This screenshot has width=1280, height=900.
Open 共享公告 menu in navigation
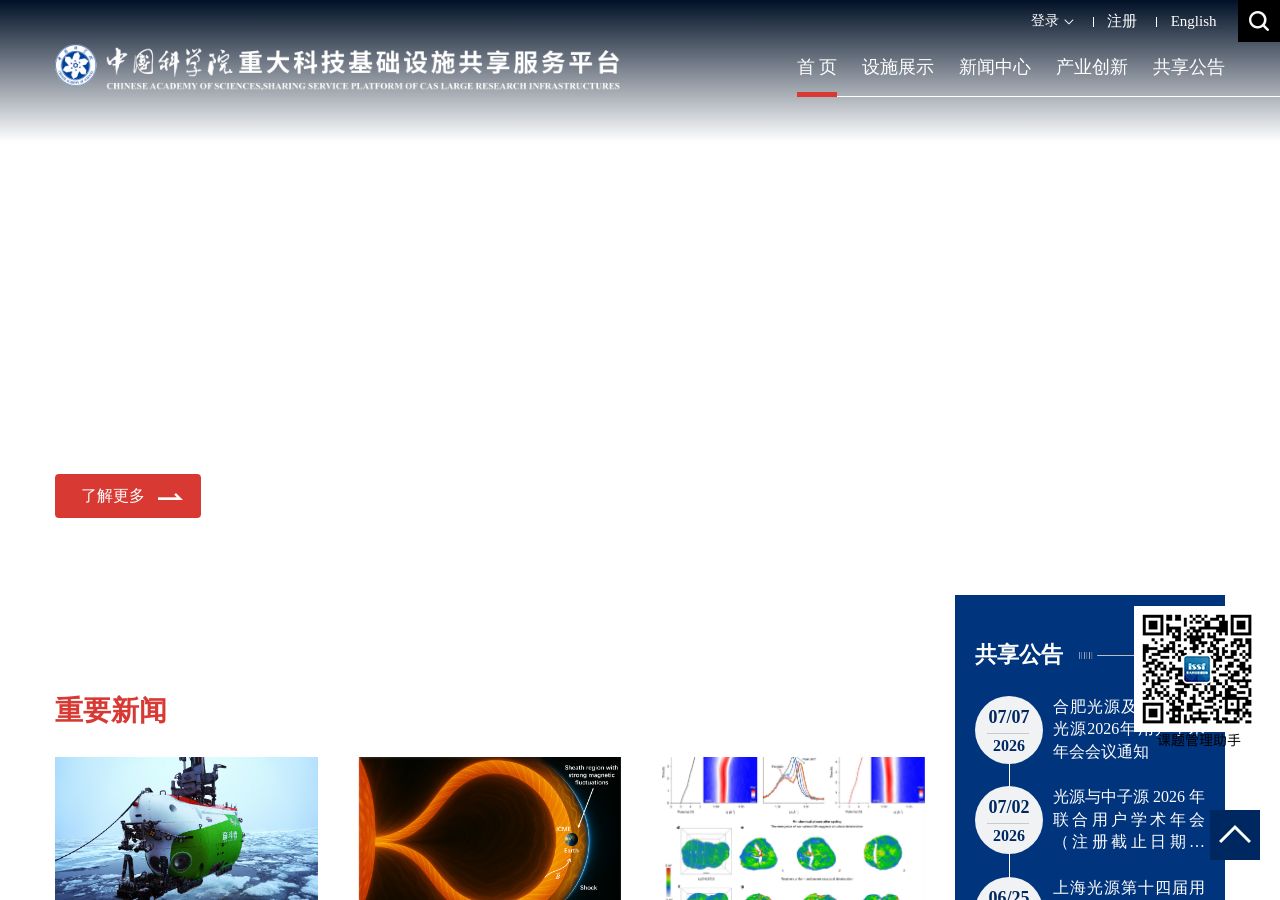pos(1189,68)
